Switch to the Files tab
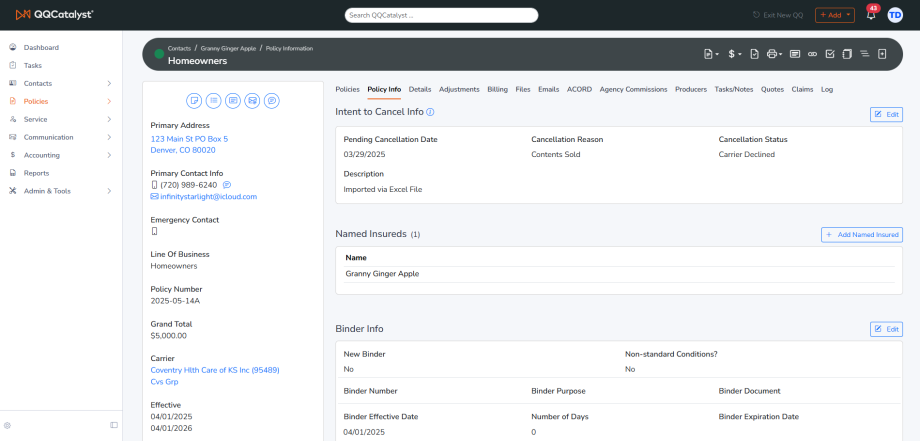Viewport: 920px width, 441px height. click(x=523, y=89)
